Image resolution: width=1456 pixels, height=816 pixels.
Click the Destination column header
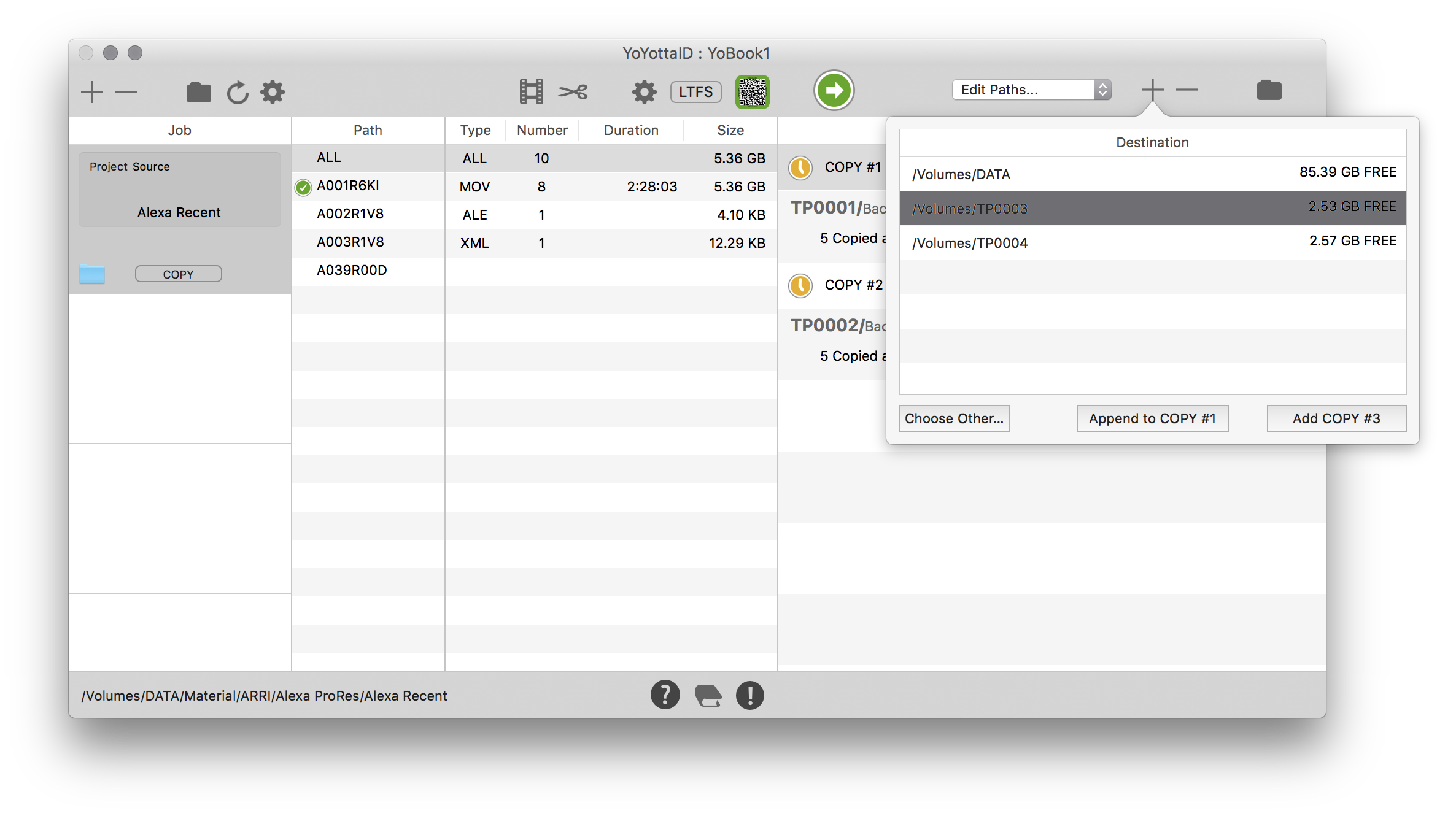point(1152,142)
